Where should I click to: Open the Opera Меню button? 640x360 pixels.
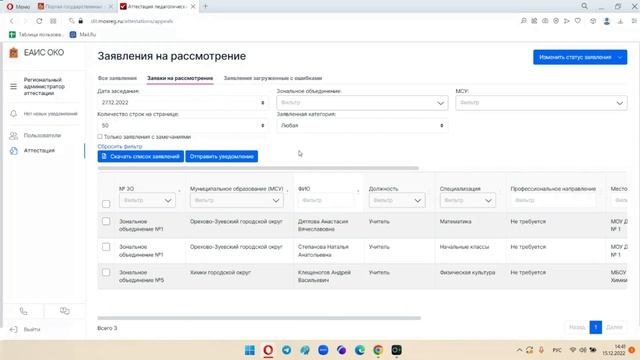click(18, 6)
